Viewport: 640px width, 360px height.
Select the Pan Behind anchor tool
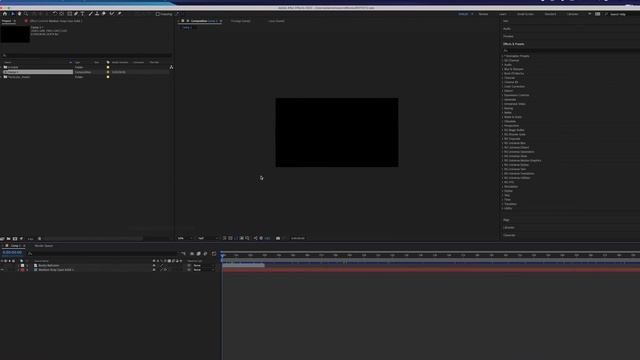62,14
